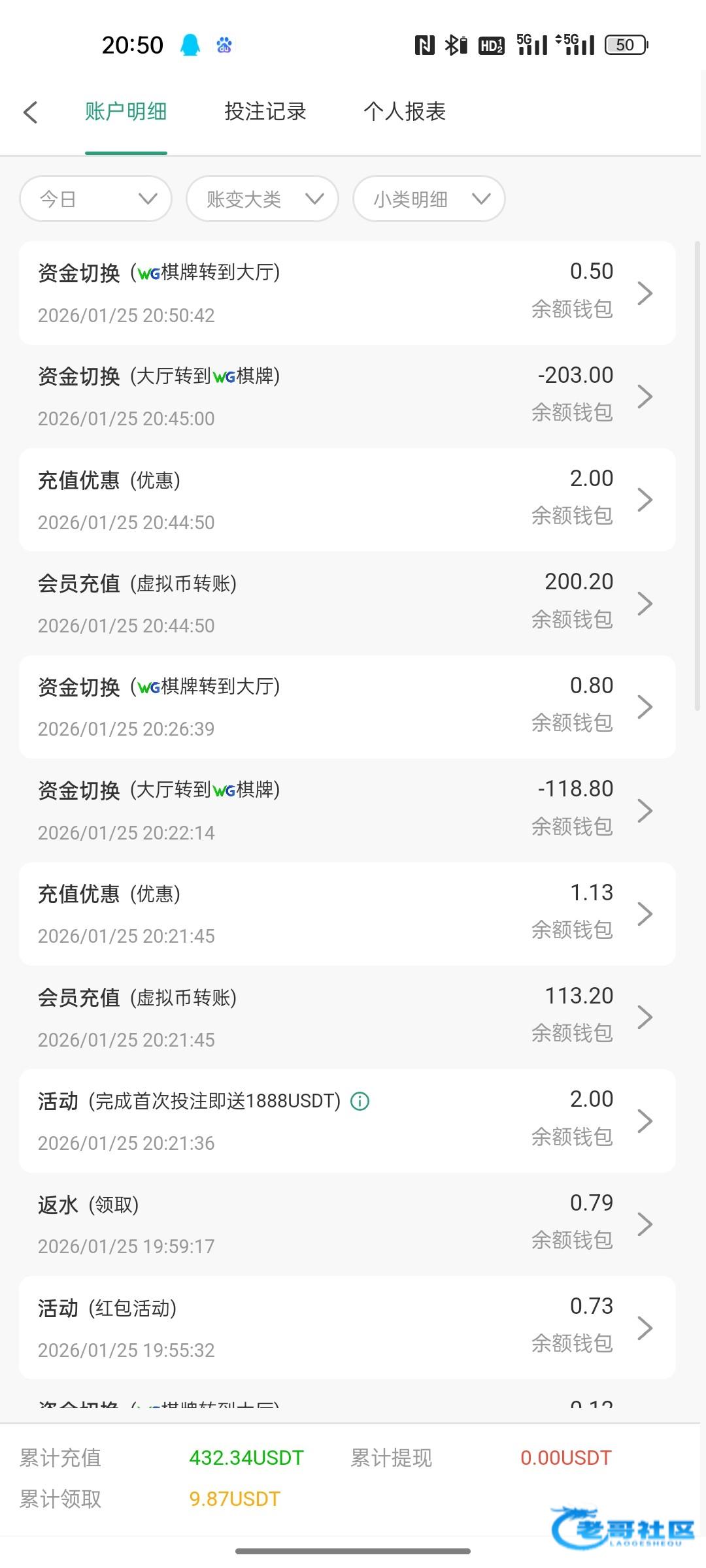Open the 返水 (领取) 0.79 record
The width and height of the screenshot is (706, 1568).
point(346,1224)
